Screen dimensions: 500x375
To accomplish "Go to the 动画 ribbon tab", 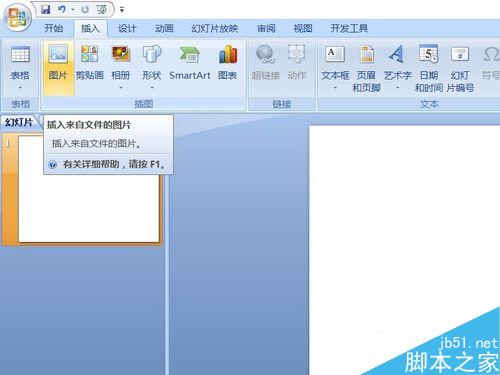I will pyautogui.click(x=164, y=28).
